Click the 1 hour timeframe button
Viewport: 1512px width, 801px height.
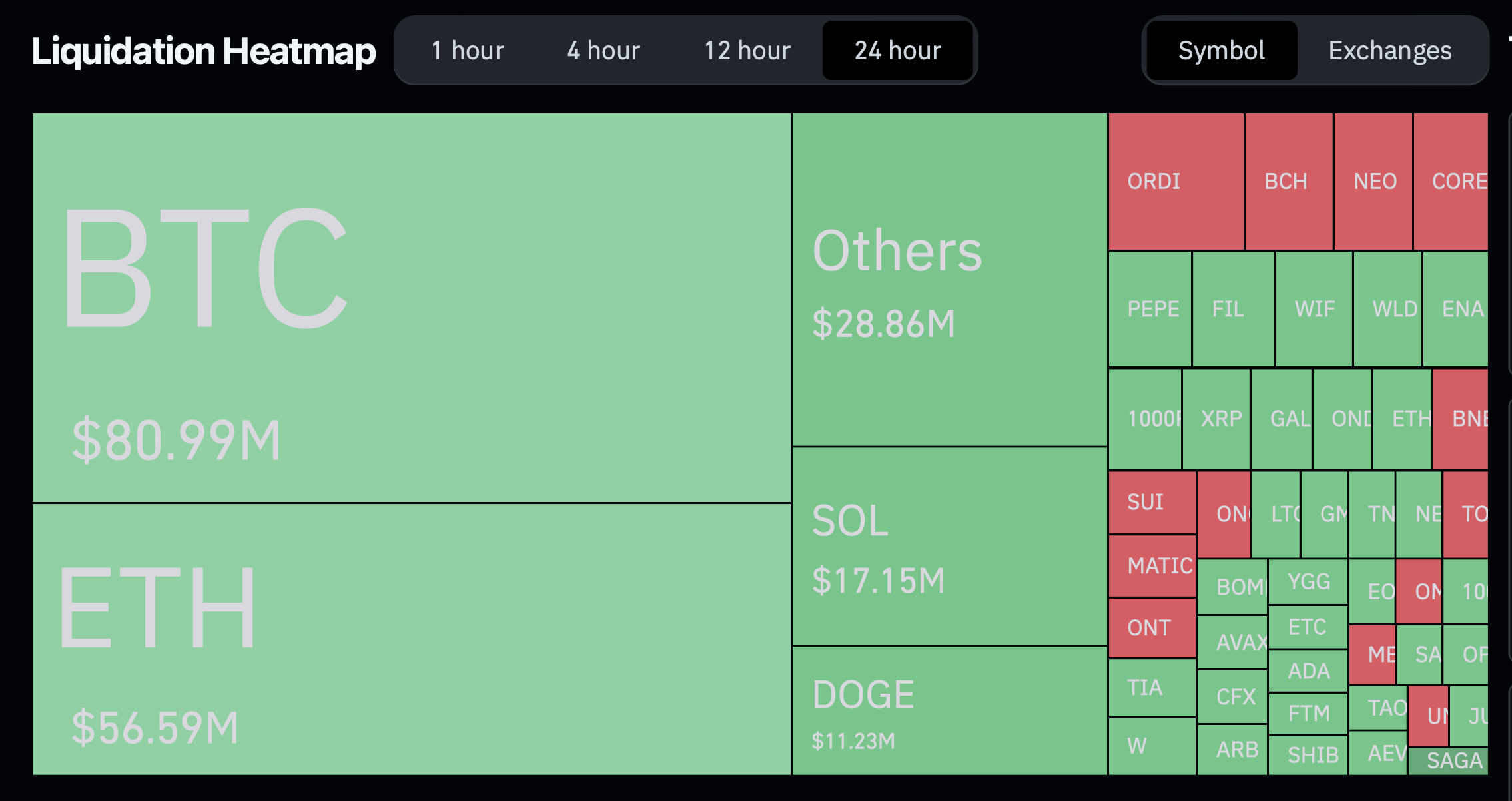pyautogui.click(x=465, y=50)
